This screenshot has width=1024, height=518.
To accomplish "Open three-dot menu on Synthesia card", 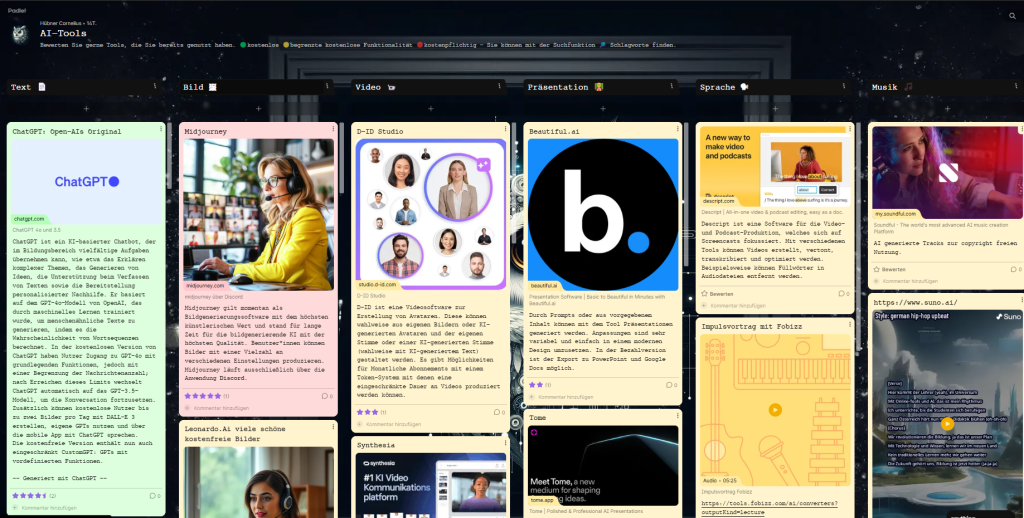I will click(x=505, y=444).
